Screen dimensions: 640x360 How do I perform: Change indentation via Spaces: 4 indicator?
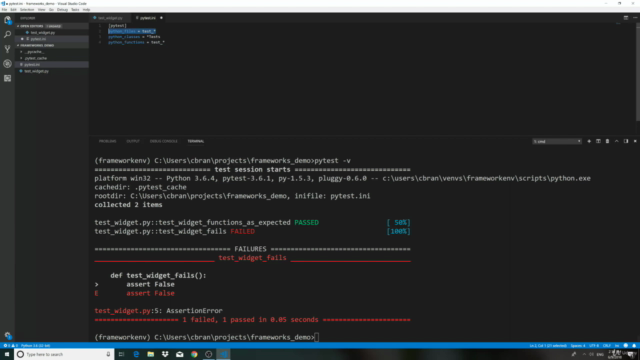[x=578, y=346]
